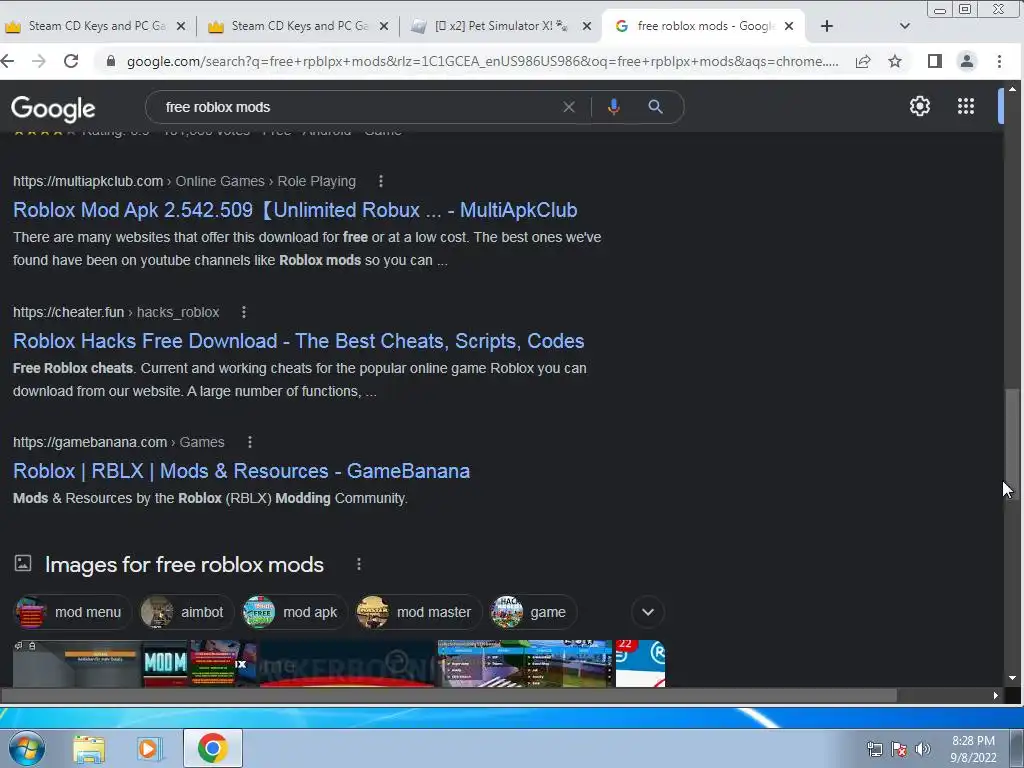The image size is (1024, 768).
Task: Click the browser forward arrow
Action: [x=39, y=61]
